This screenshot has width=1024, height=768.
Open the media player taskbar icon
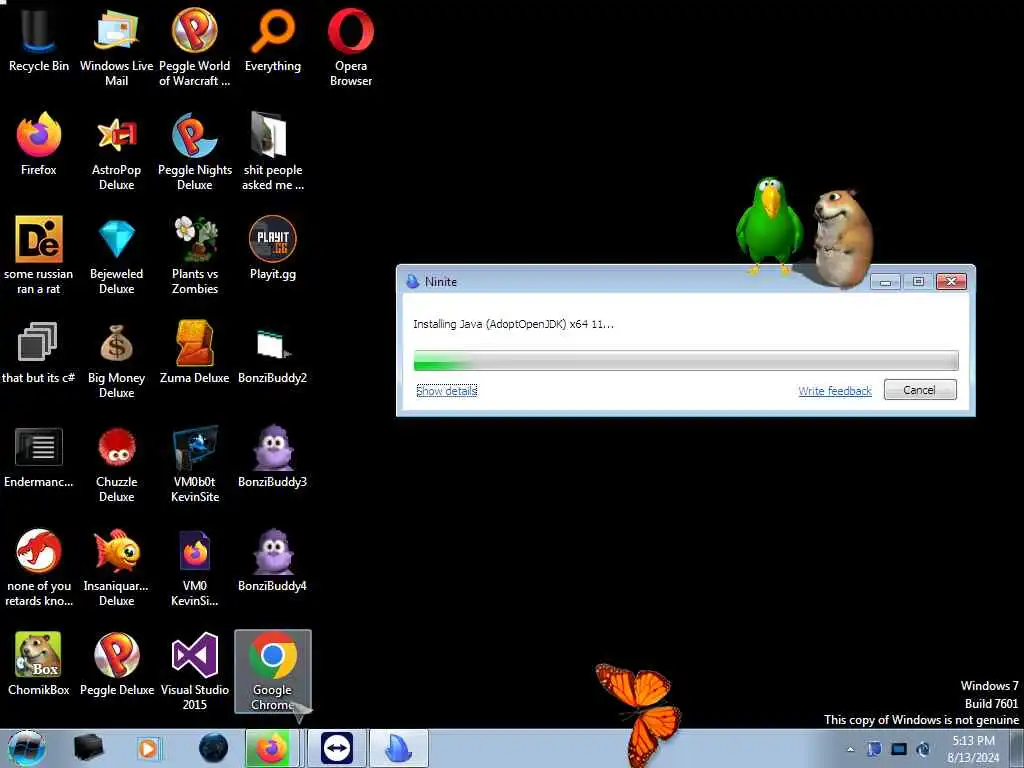[x=148, y=748]
